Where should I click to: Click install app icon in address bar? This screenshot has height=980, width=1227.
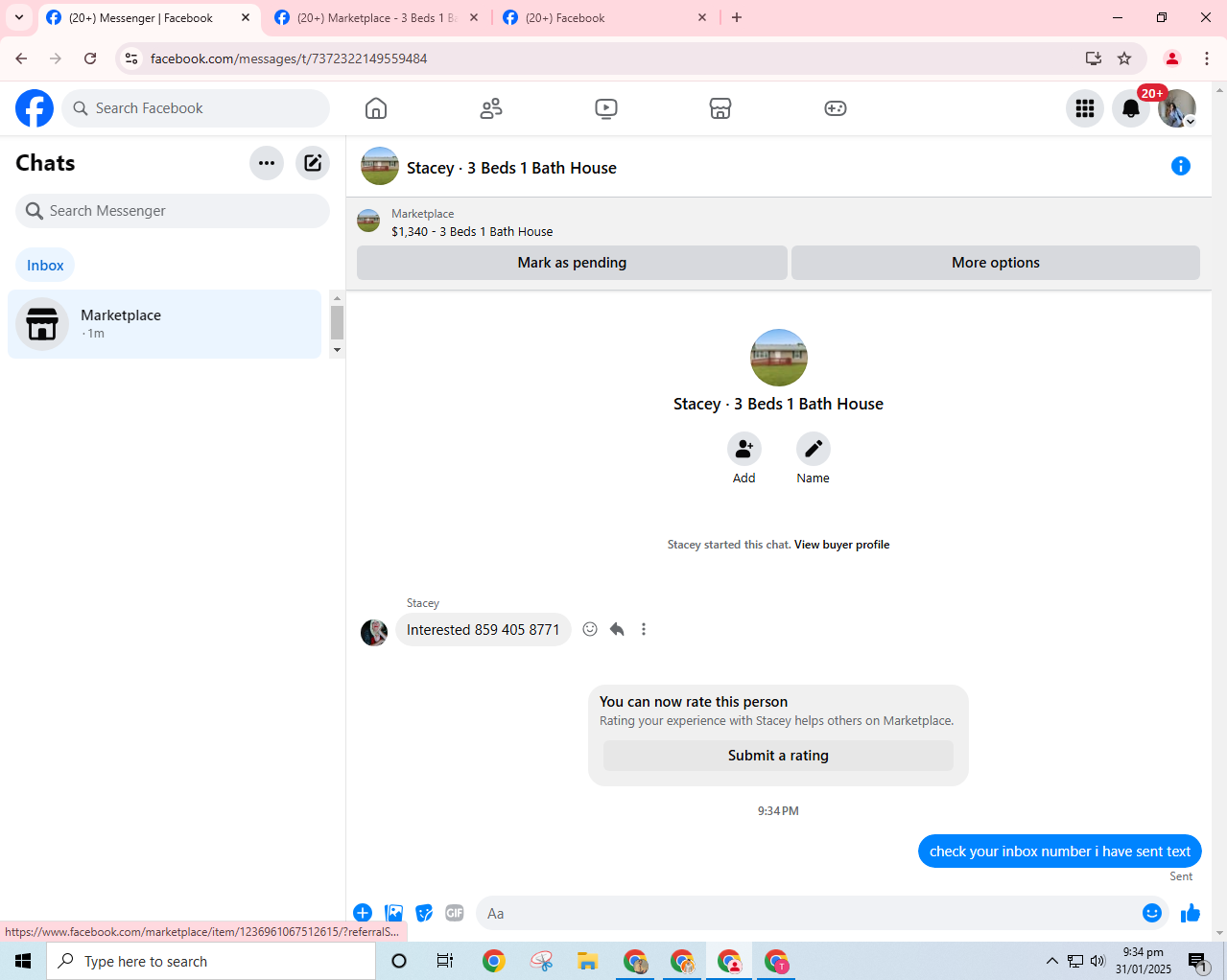pyautogui.click(x=1093, y=58)
